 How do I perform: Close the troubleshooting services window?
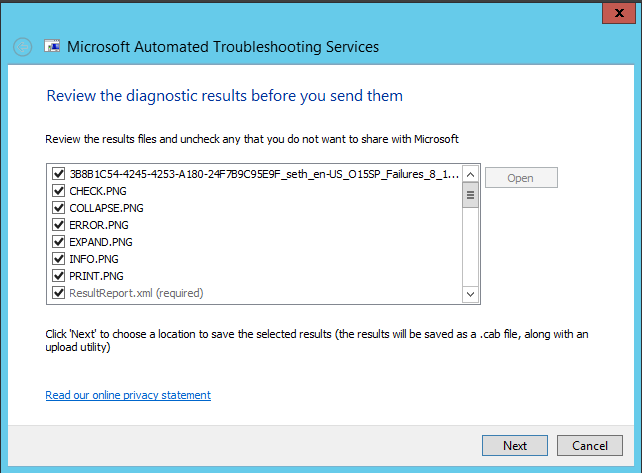click(619, 13)
